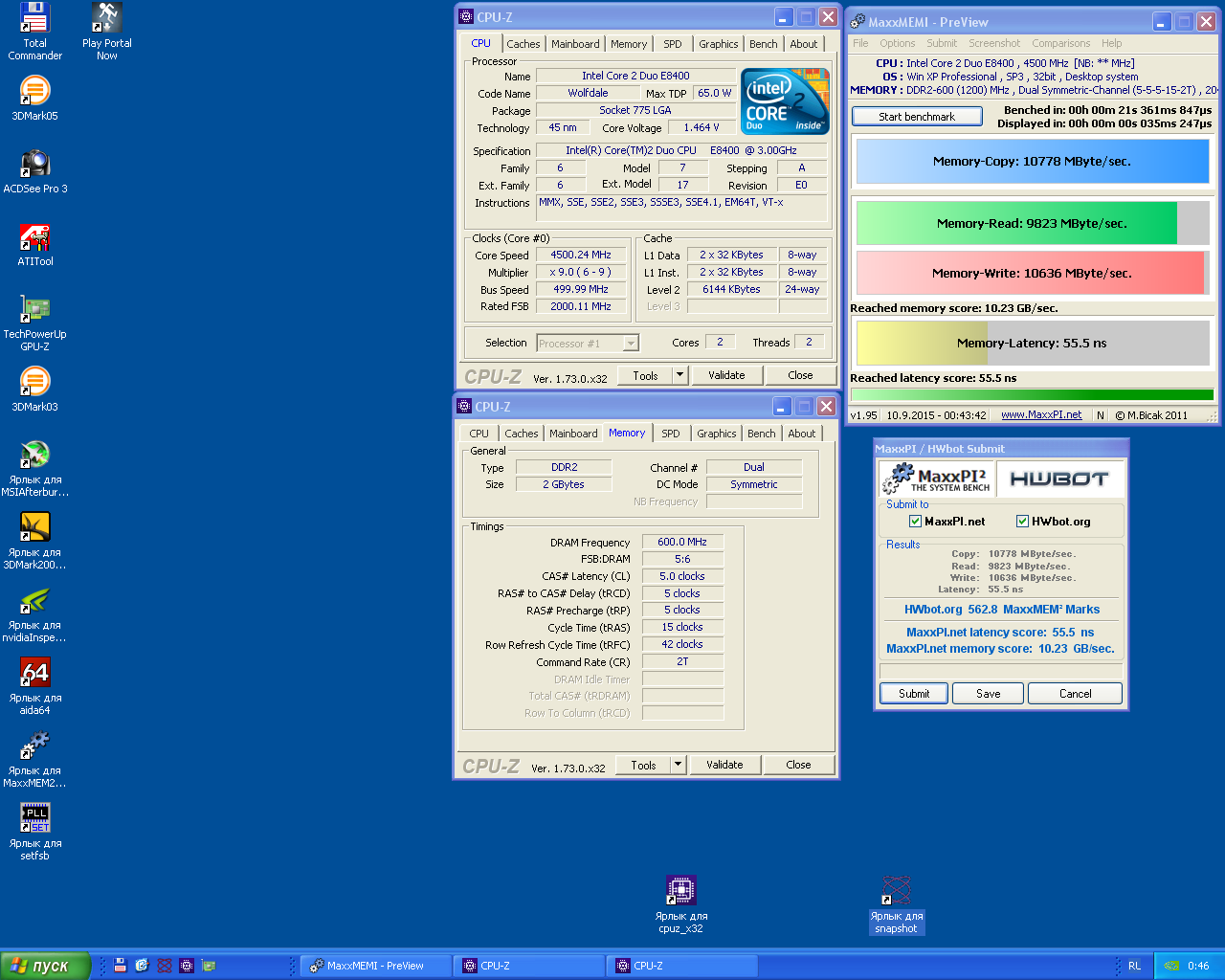Screen dimensions: 1225x980
Task: Click the second quick launch icon
Action: [x=142, y=966]
